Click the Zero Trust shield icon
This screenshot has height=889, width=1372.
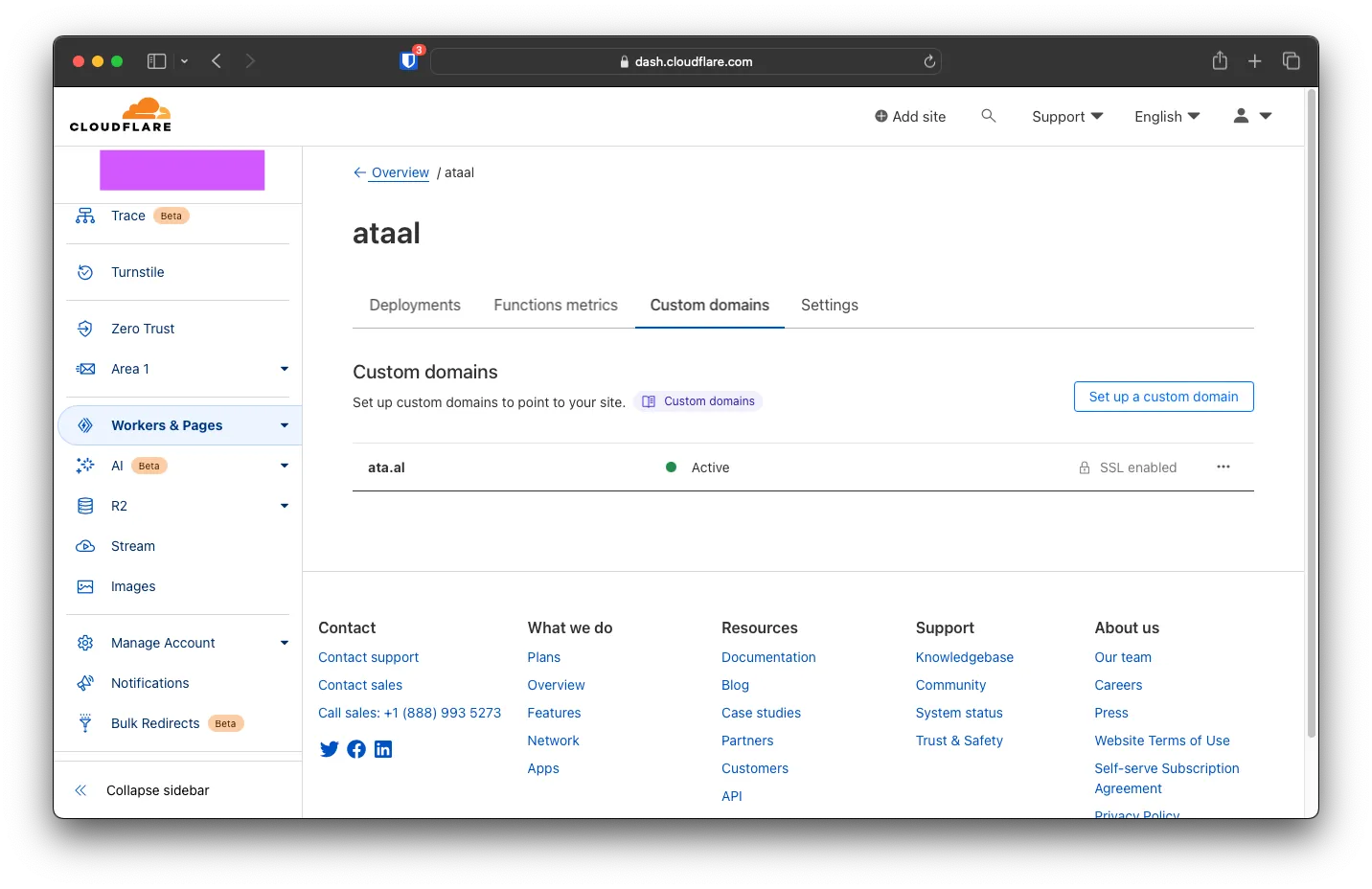[x=85, y=329]
